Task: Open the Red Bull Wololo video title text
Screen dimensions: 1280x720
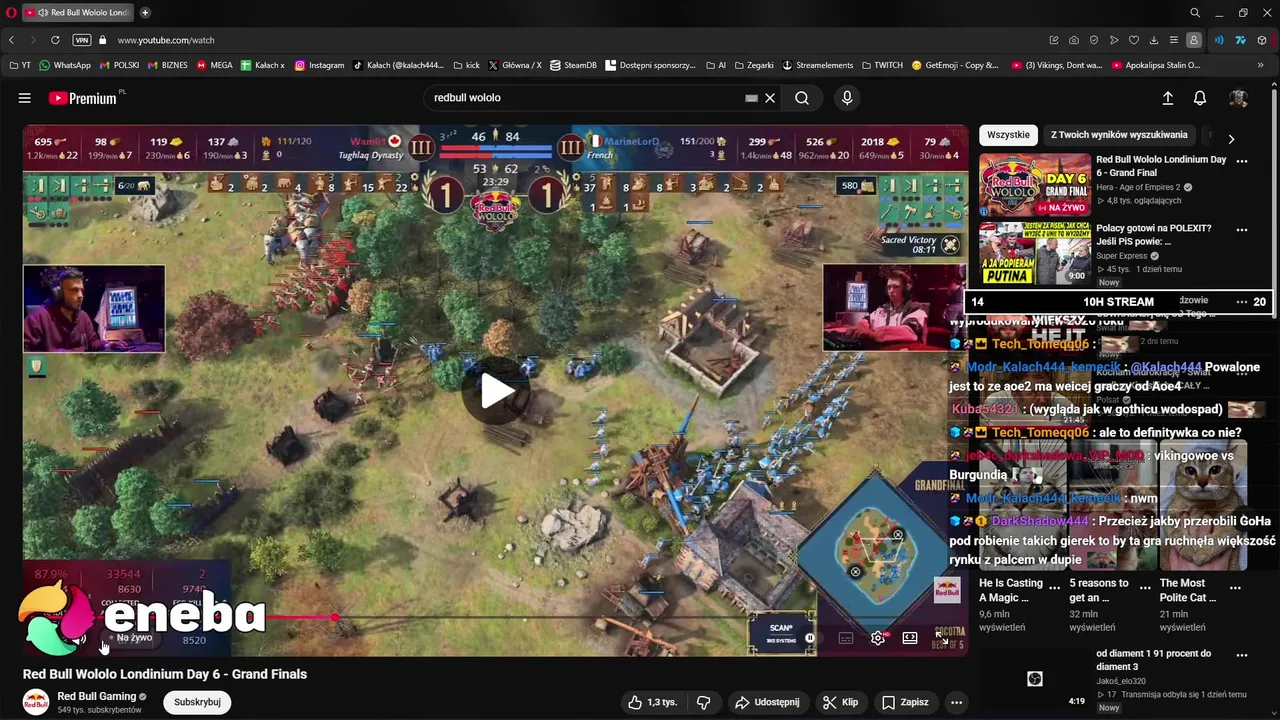Action: coord(165,674)
